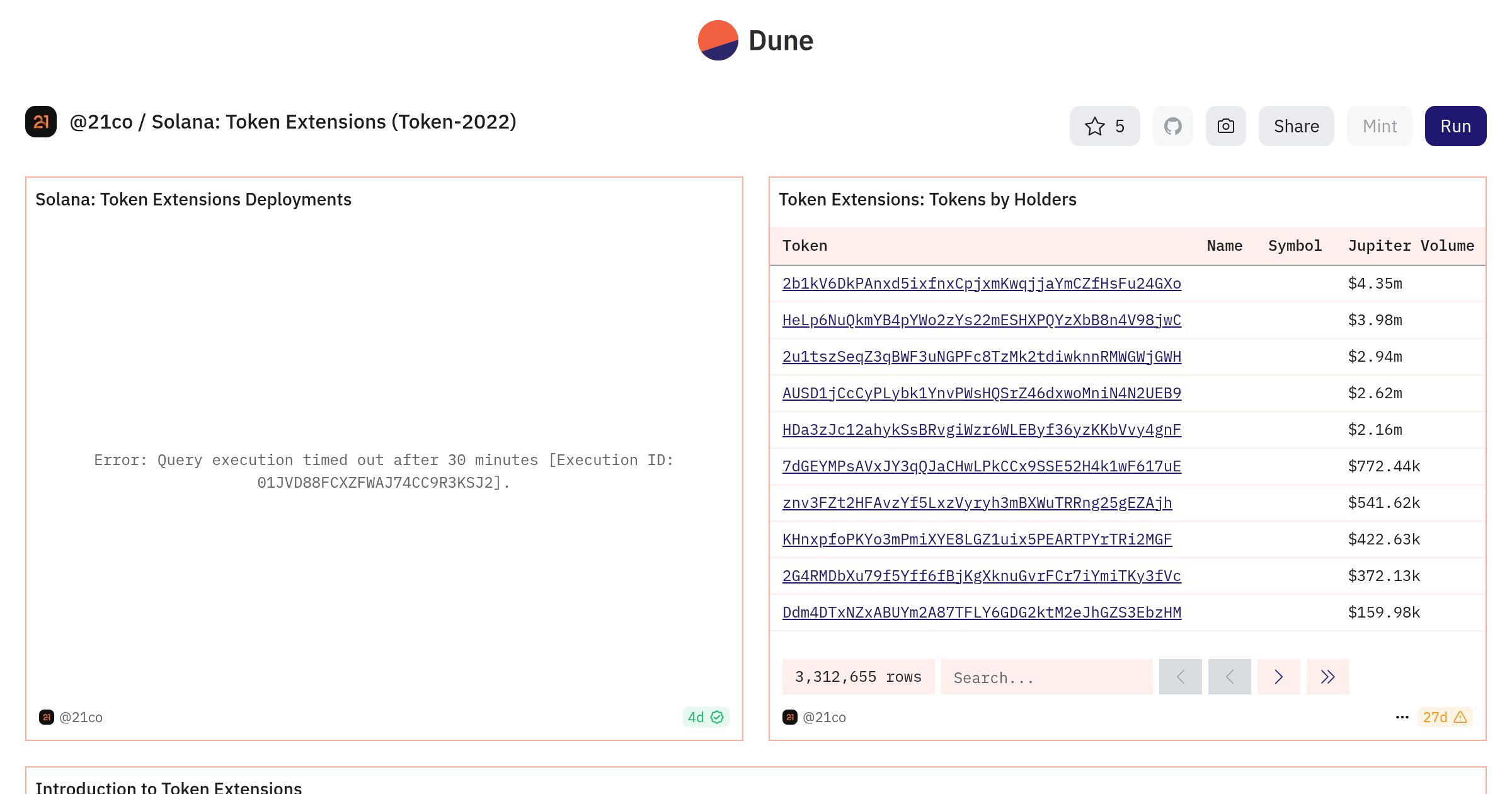Open the three-dots menu on Holders widget
The width and height of the screenshot is (1512, 794).
coord(1402,717)
